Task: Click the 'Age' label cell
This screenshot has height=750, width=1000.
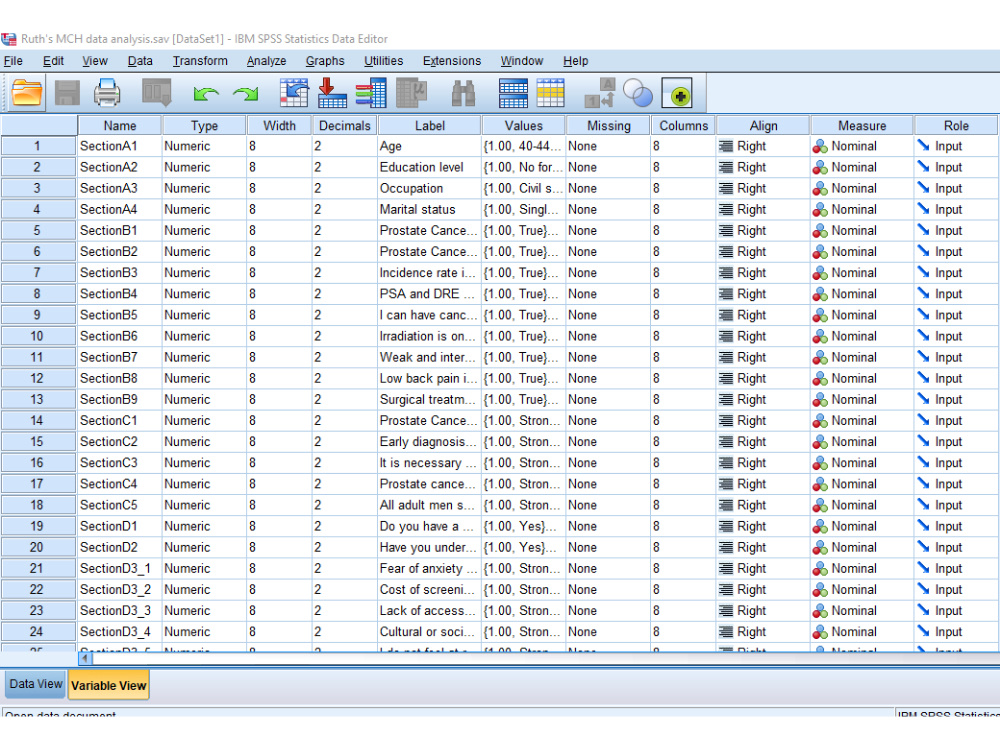Action: (x=429, y=146)
